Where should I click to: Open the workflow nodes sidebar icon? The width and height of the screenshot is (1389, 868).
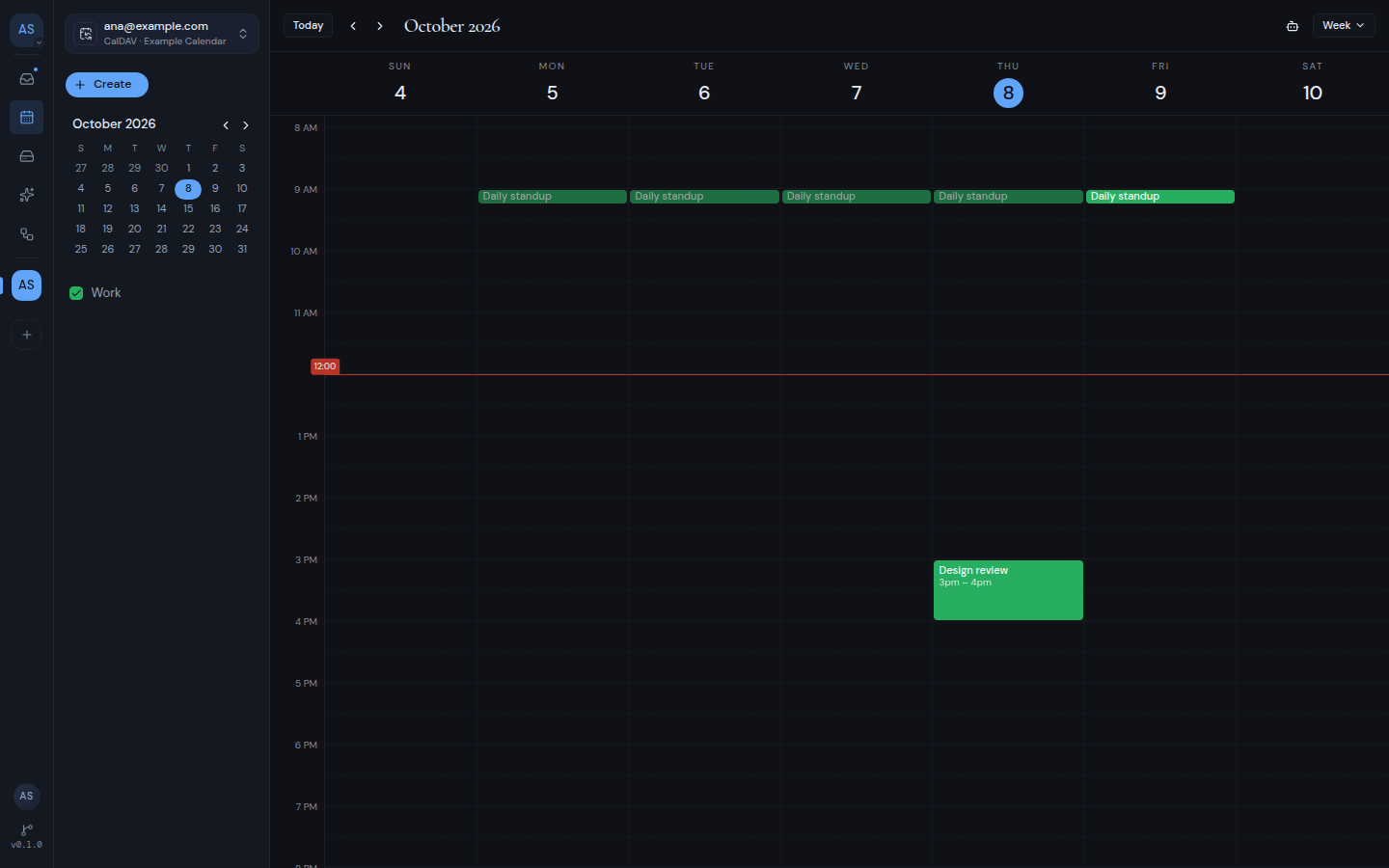coord(27,234)
